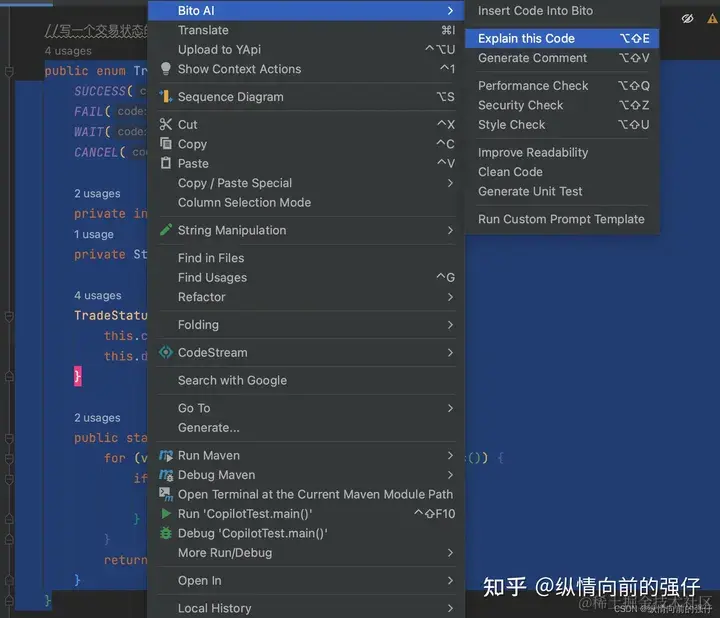Choose Improve Readability

pyautogui.click(x=562, y=152)
